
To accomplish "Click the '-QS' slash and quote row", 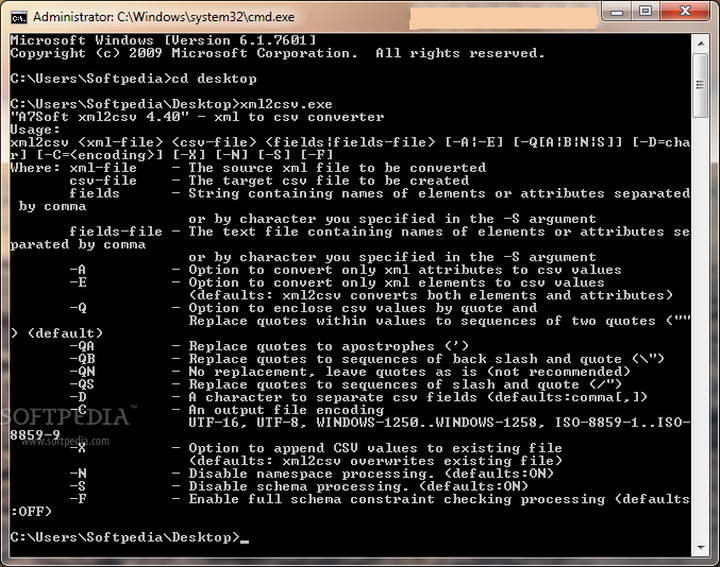I will click(345, 385).
